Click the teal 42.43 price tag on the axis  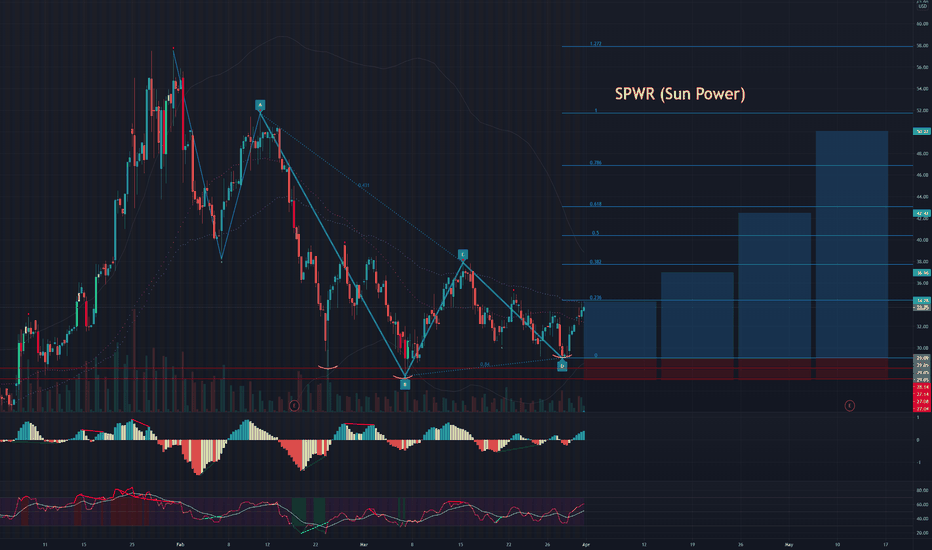pyautogui.click(x=922, y=213)
